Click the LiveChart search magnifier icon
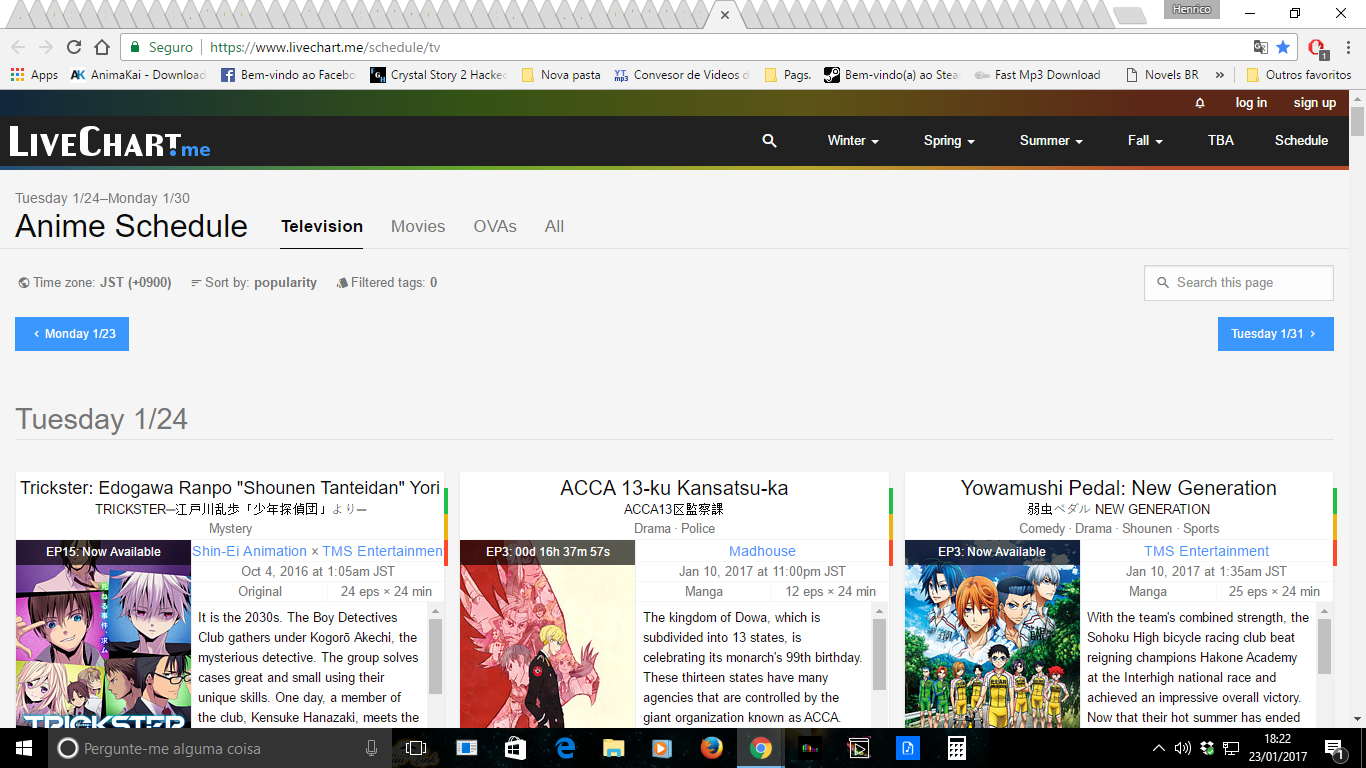 (769, 141)
